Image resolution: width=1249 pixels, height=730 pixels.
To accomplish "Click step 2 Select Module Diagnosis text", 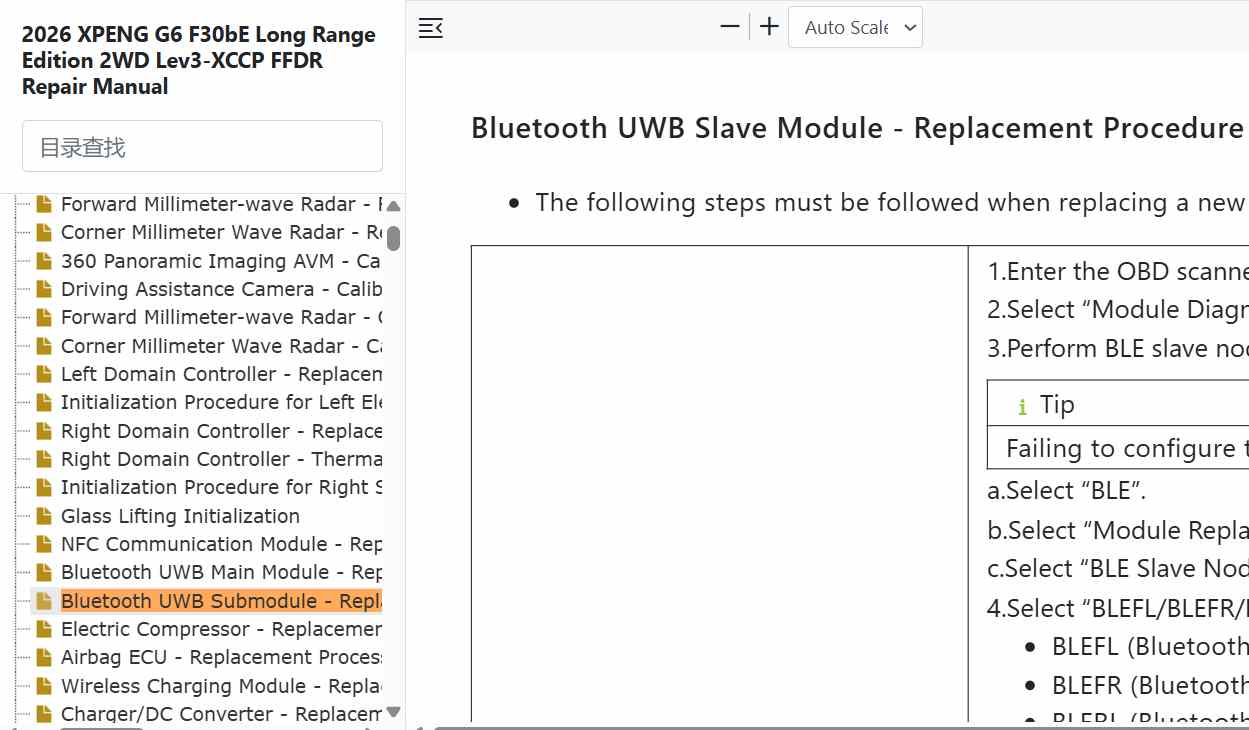I will pos(1118,310).
